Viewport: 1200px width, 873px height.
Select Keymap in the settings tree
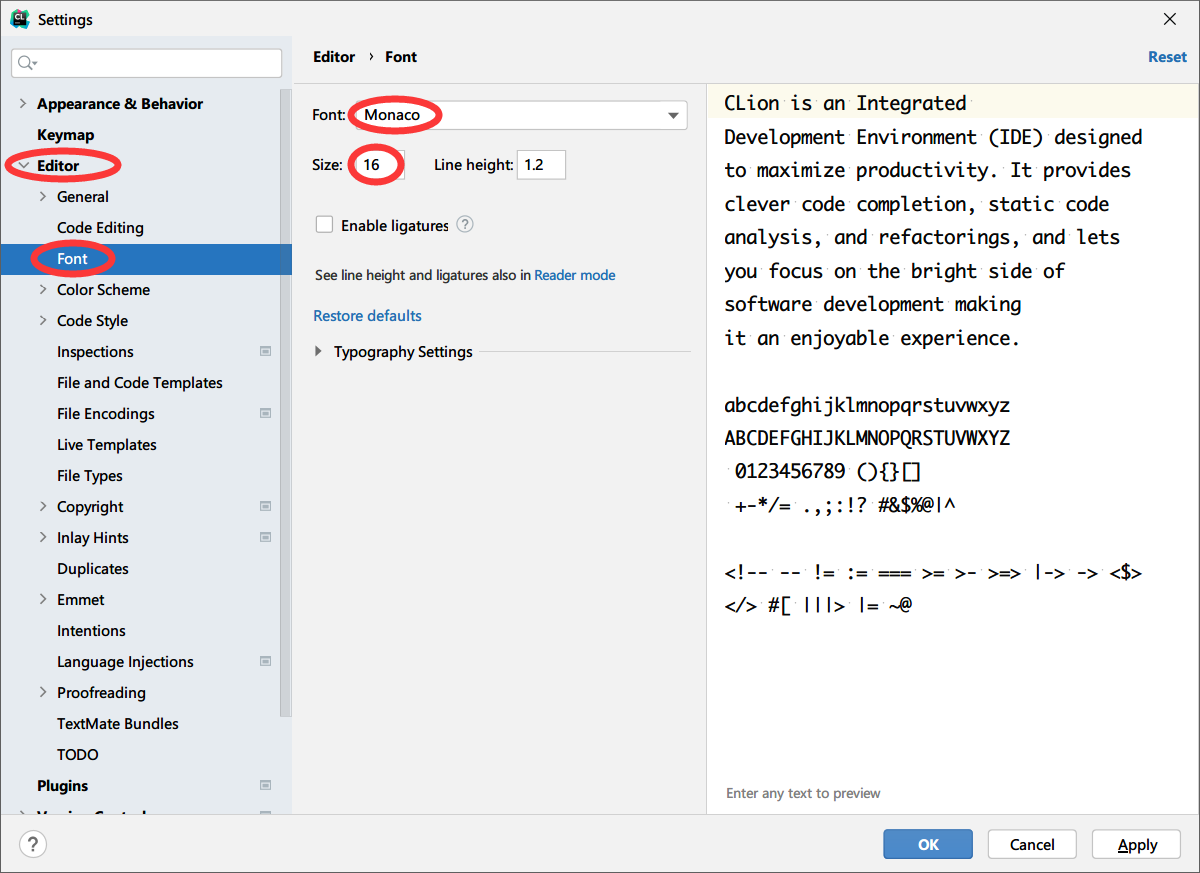(65, 135)
